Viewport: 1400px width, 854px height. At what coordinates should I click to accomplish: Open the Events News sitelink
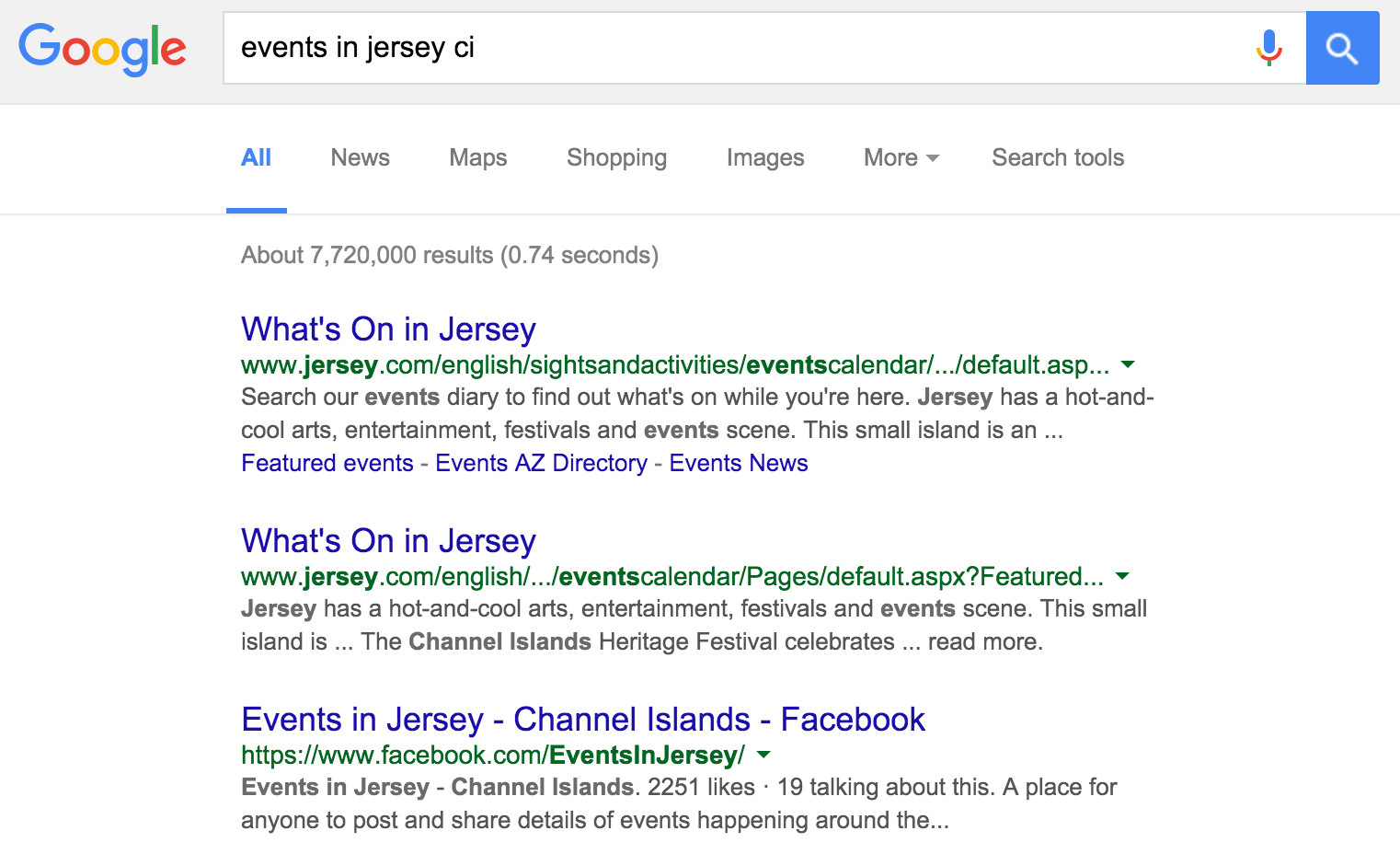[739, 463]
